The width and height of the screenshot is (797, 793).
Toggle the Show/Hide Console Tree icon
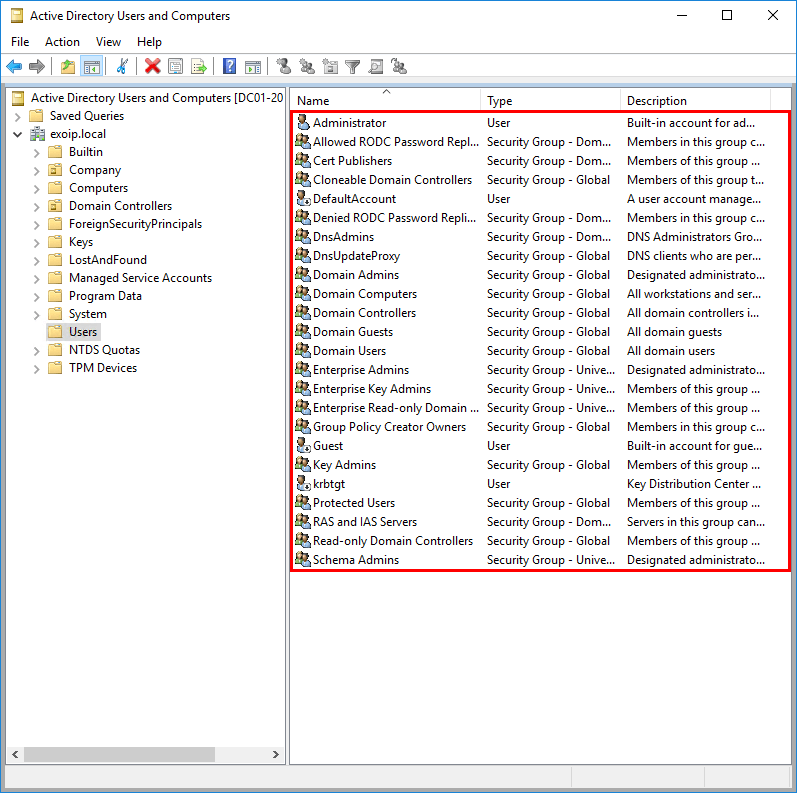pyautogui.click(x=92, y=67)
